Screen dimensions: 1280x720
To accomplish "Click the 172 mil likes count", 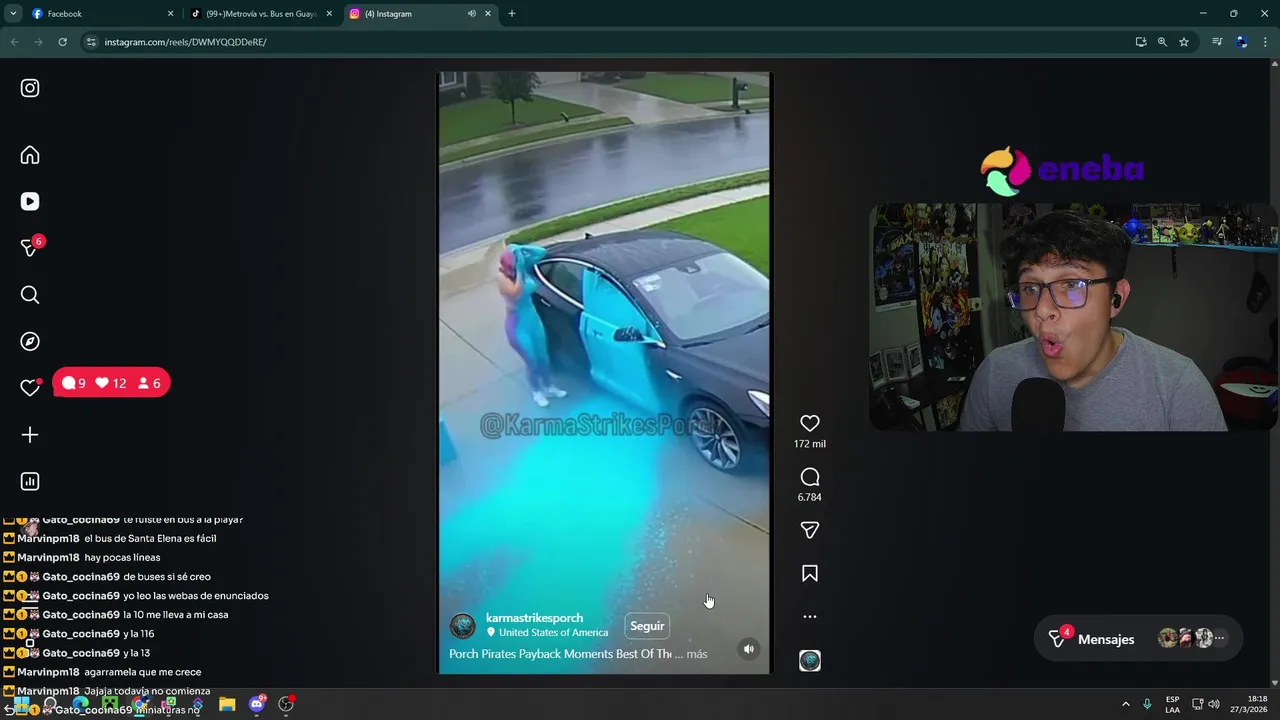I will (810, 444).
